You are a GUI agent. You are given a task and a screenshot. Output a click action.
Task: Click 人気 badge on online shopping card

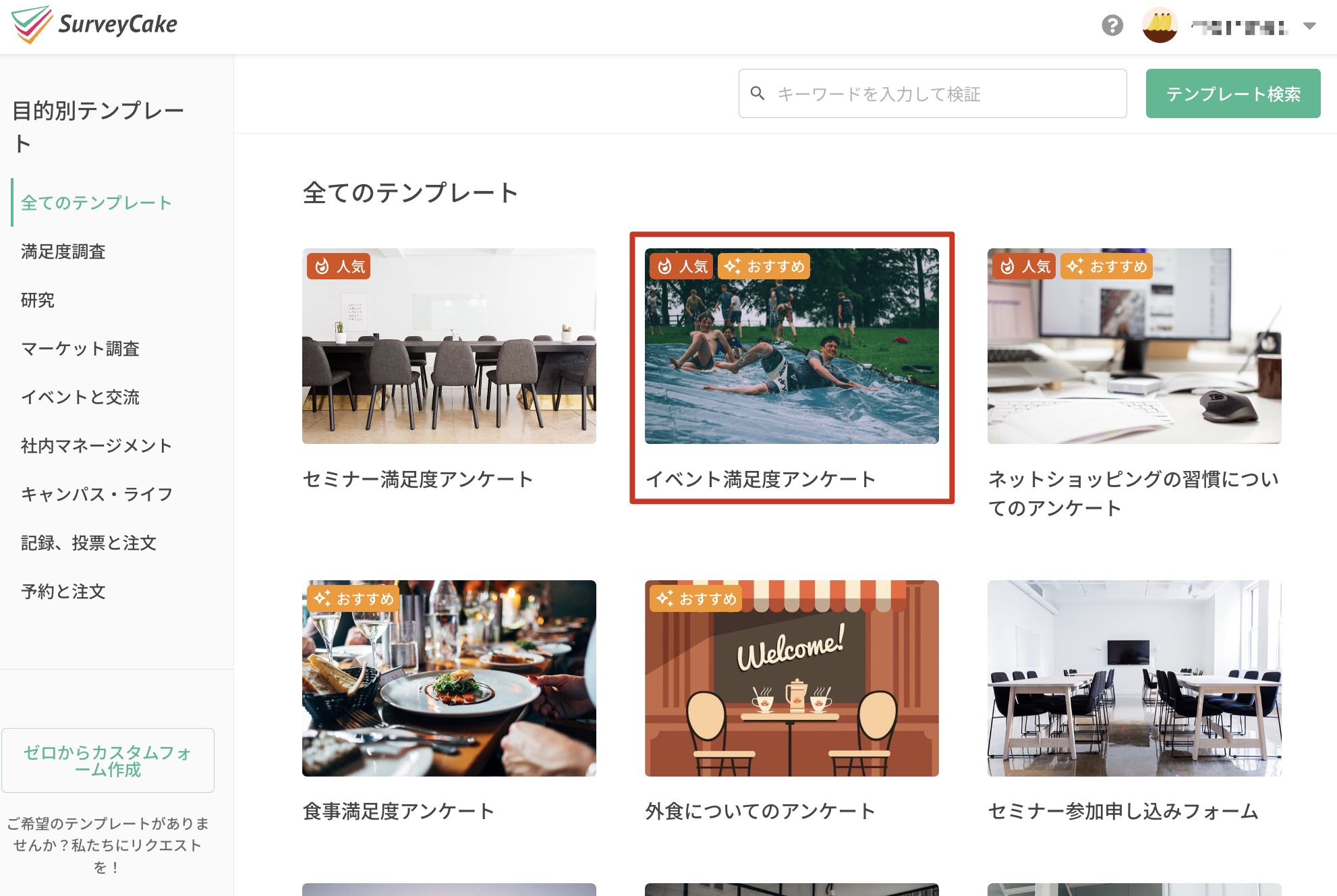(x=1024, y=267)
